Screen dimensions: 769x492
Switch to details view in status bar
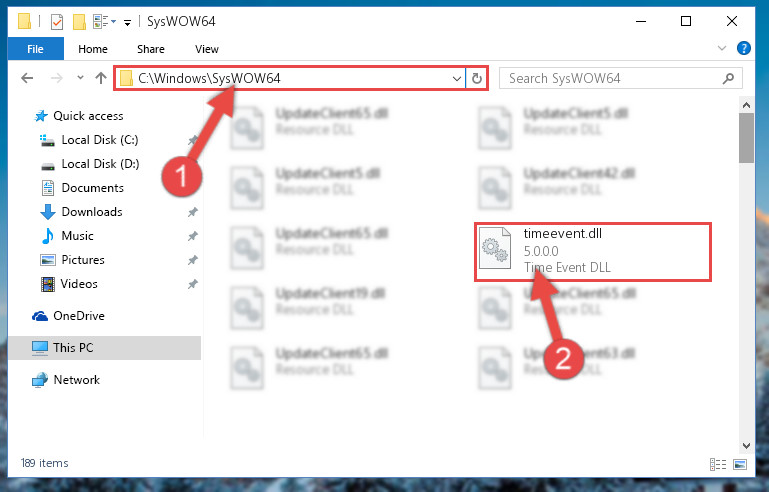point(718,464)
